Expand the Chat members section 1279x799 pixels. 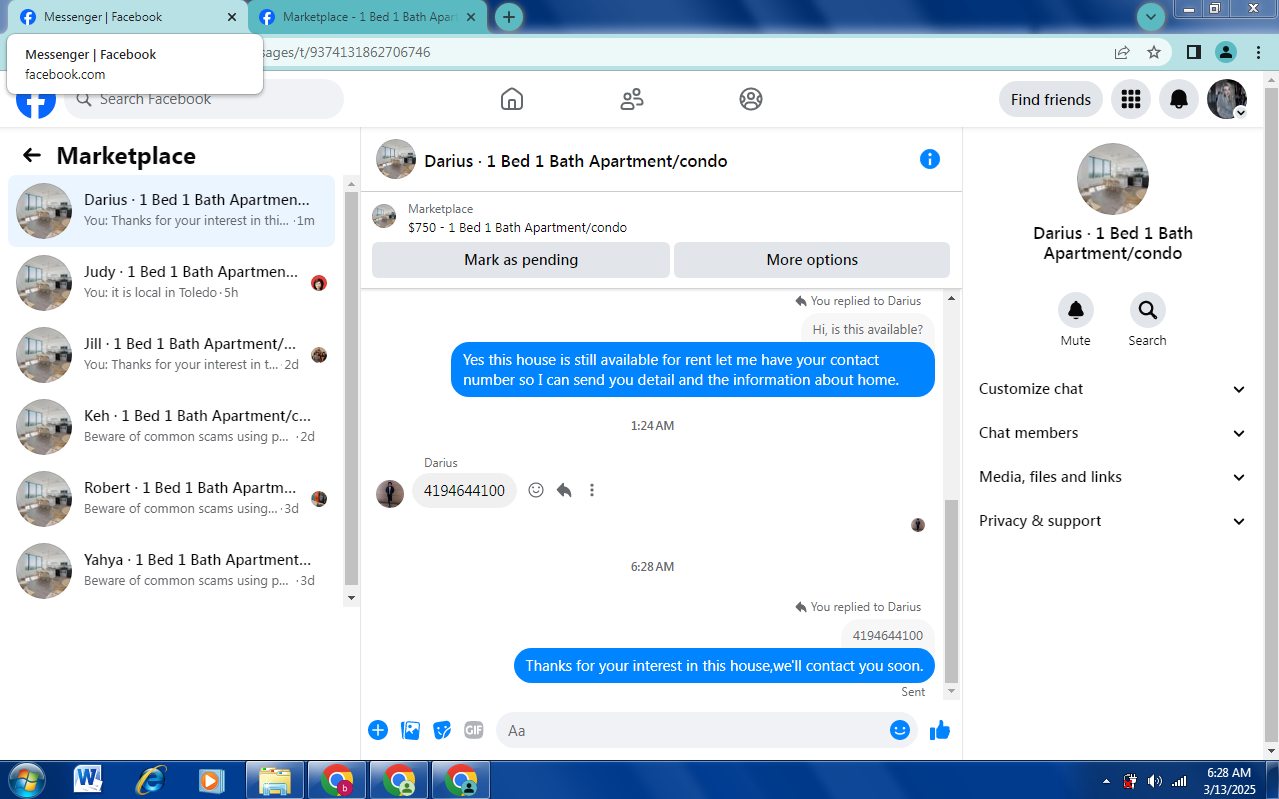point(1112,433)
